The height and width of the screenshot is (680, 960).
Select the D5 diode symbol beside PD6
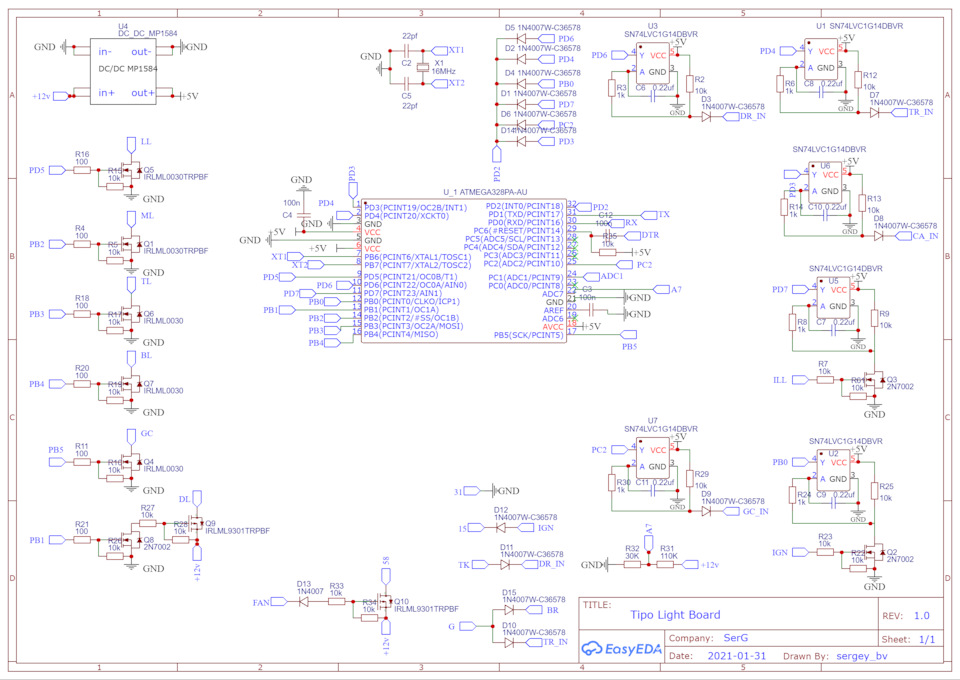(522, 39)
